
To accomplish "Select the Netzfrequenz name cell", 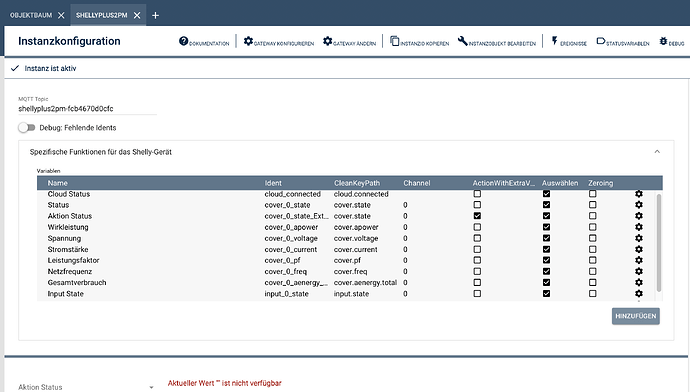I will [70, 271].
